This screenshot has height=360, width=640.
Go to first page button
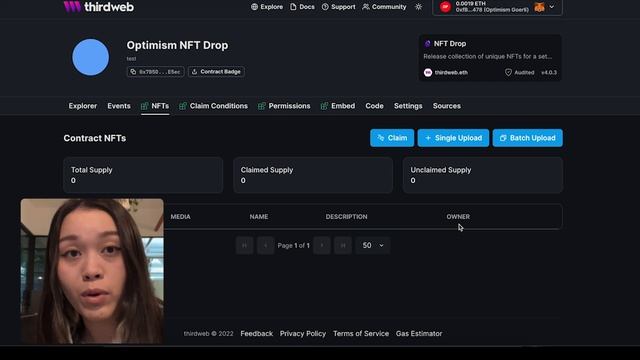(244, 245)
